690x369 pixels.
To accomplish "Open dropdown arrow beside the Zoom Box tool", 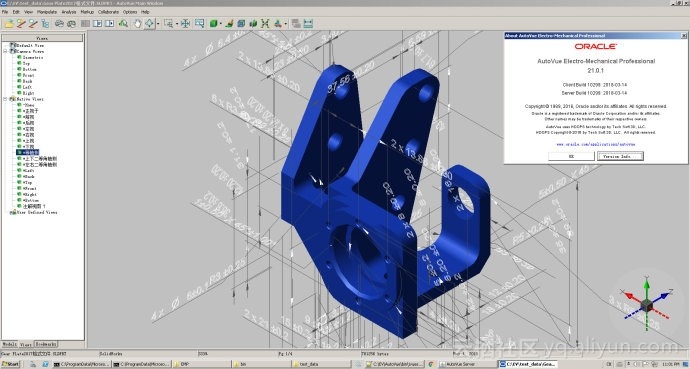I will pyautogui.click(x=177, y=24).
